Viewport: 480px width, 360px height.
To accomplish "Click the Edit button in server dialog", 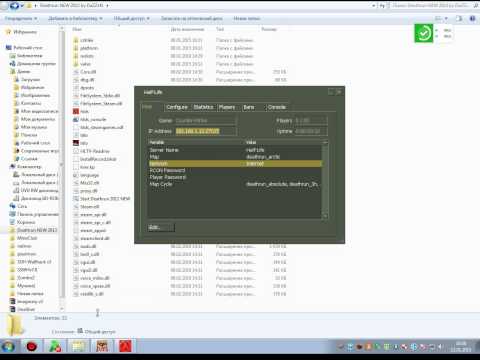I will 161,228.
